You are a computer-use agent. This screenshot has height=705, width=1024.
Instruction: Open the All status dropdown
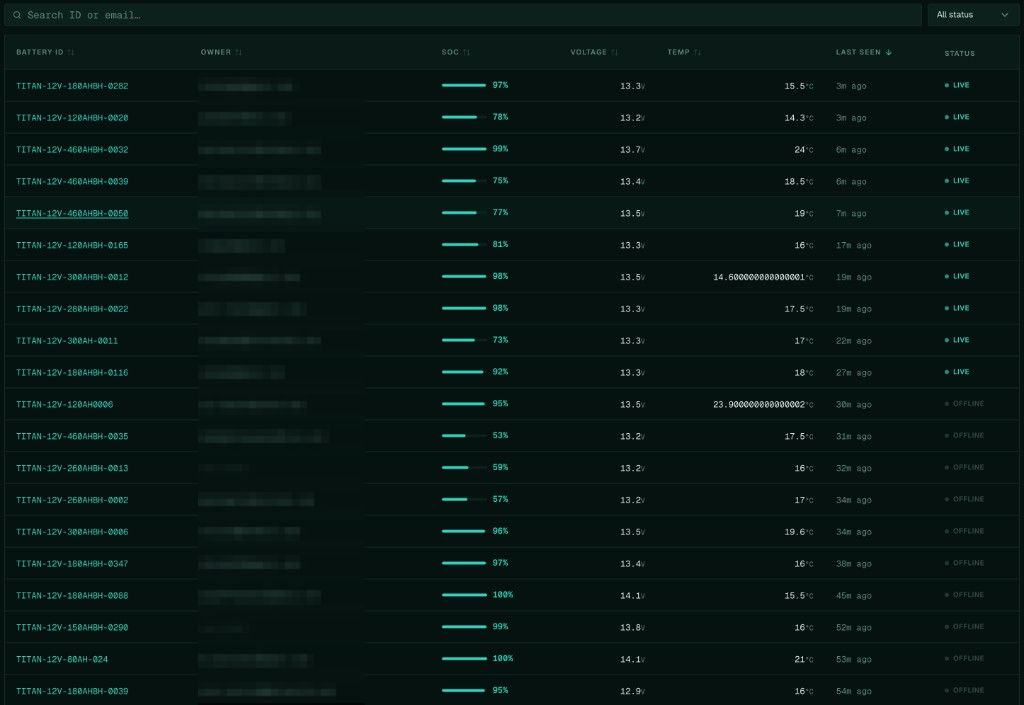972,14
